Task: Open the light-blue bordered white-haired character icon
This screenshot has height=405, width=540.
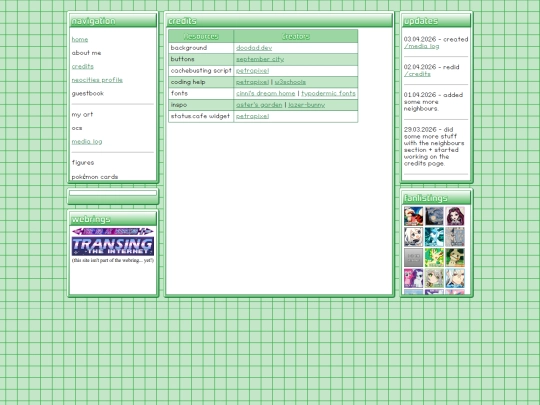Action: coord(455,278)
